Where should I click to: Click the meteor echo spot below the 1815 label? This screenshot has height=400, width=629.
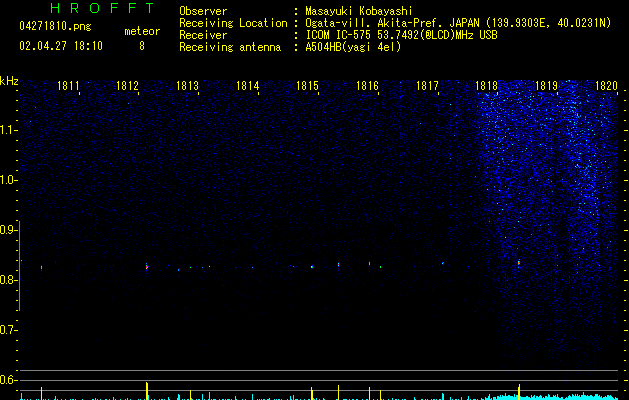point(312,267)
